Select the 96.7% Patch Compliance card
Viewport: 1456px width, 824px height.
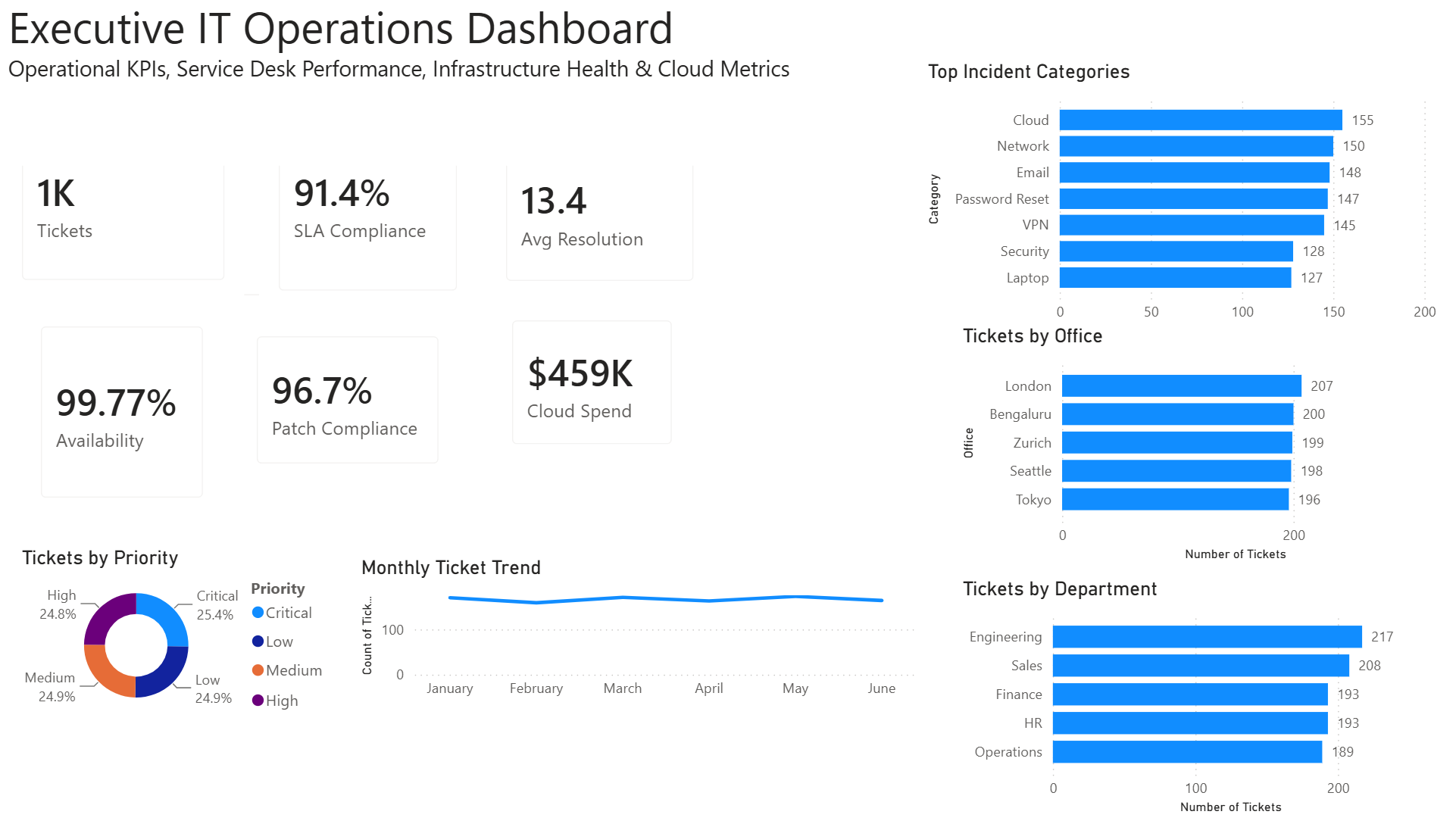(348, 400)
